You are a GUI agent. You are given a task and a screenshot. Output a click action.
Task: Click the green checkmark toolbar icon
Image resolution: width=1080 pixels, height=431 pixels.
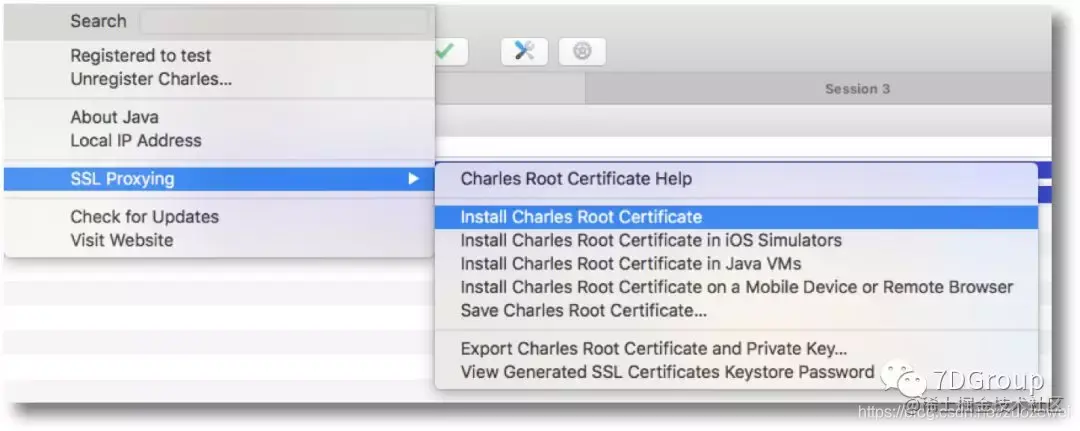coord(448,51)
